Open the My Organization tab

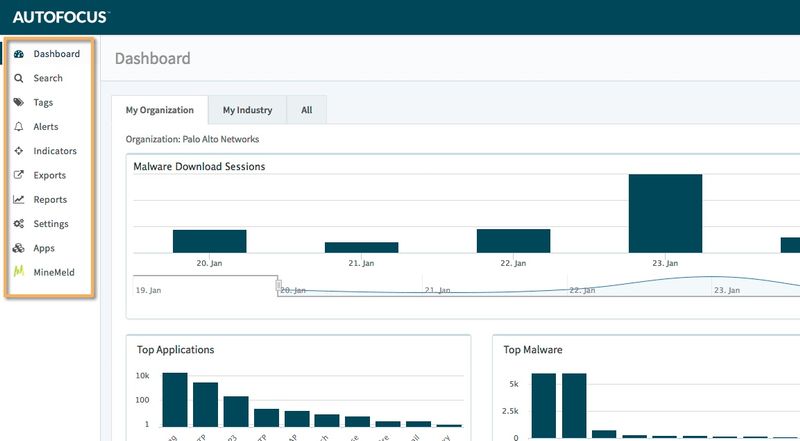(159, 110)
